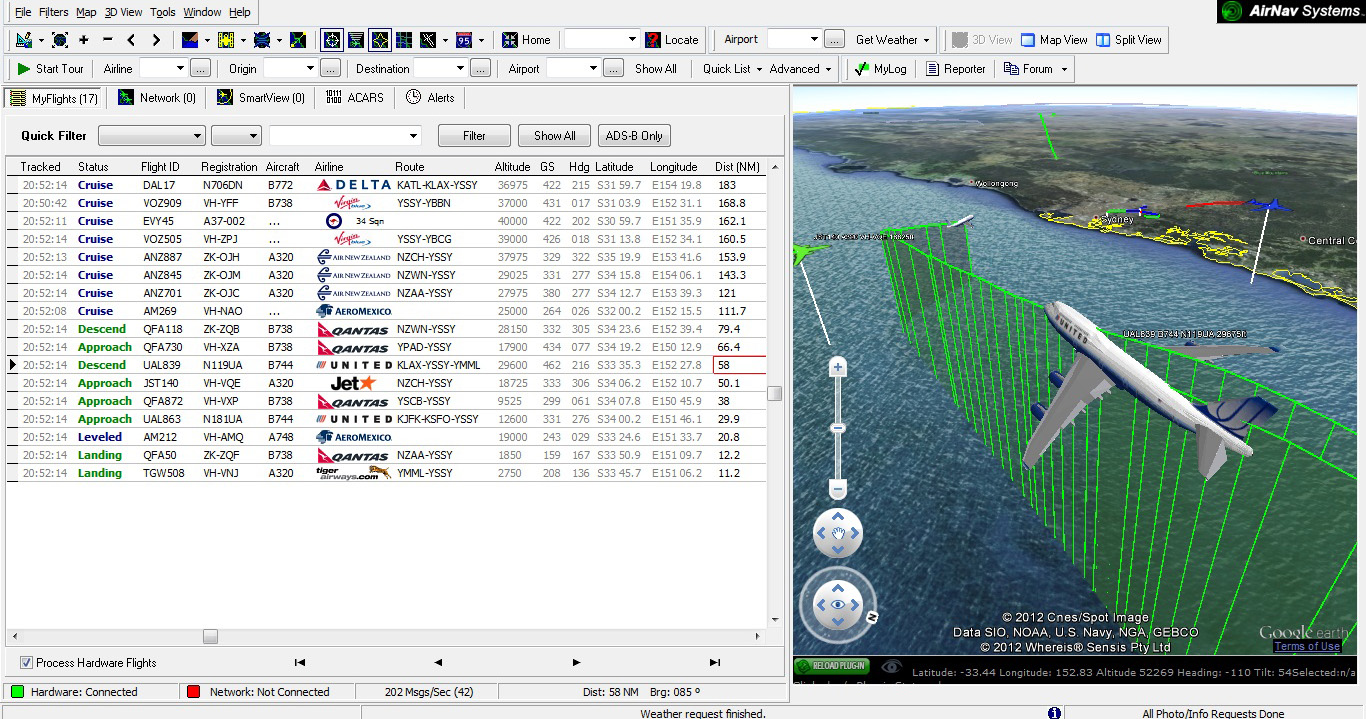The image size is (1366, 719).
Task: Switch to the Alerts tab
Action: pyautogui.click(x=430, y=98)
